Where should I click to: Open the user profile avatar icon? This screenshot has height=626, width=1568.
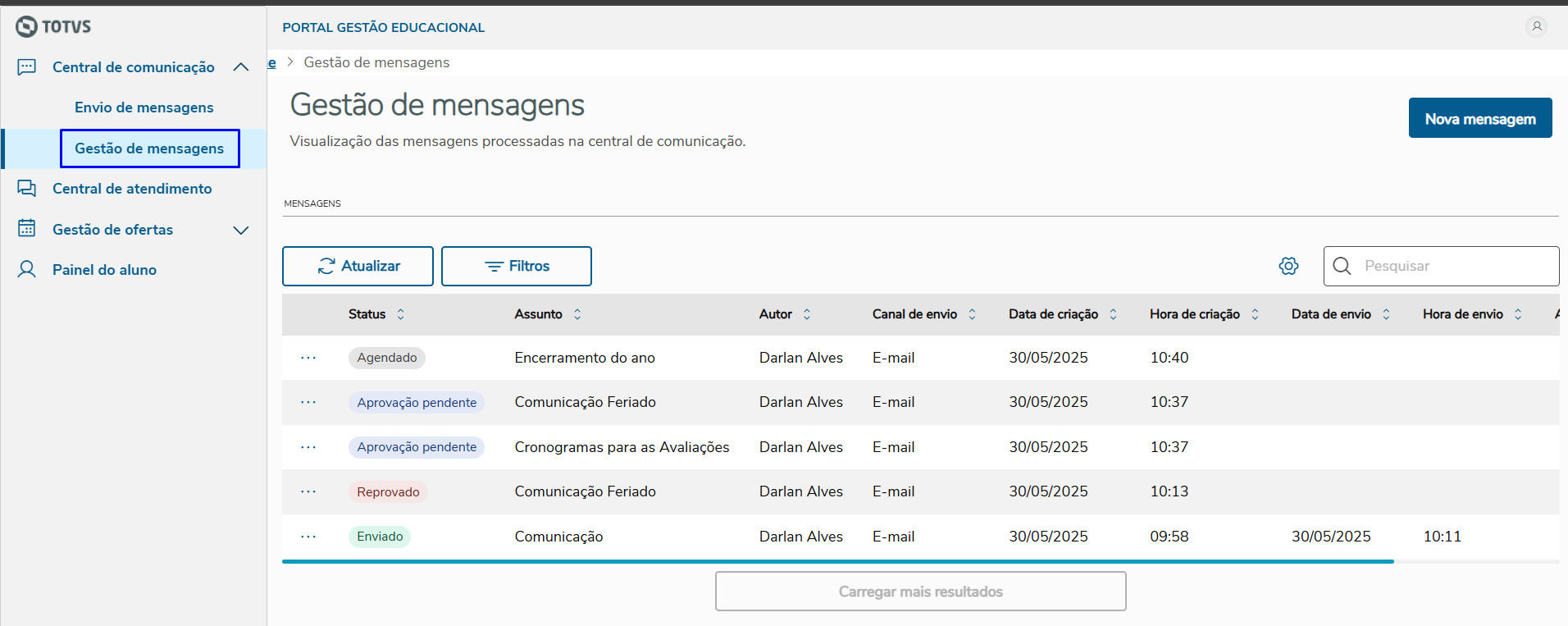(x=1536, y=26)
